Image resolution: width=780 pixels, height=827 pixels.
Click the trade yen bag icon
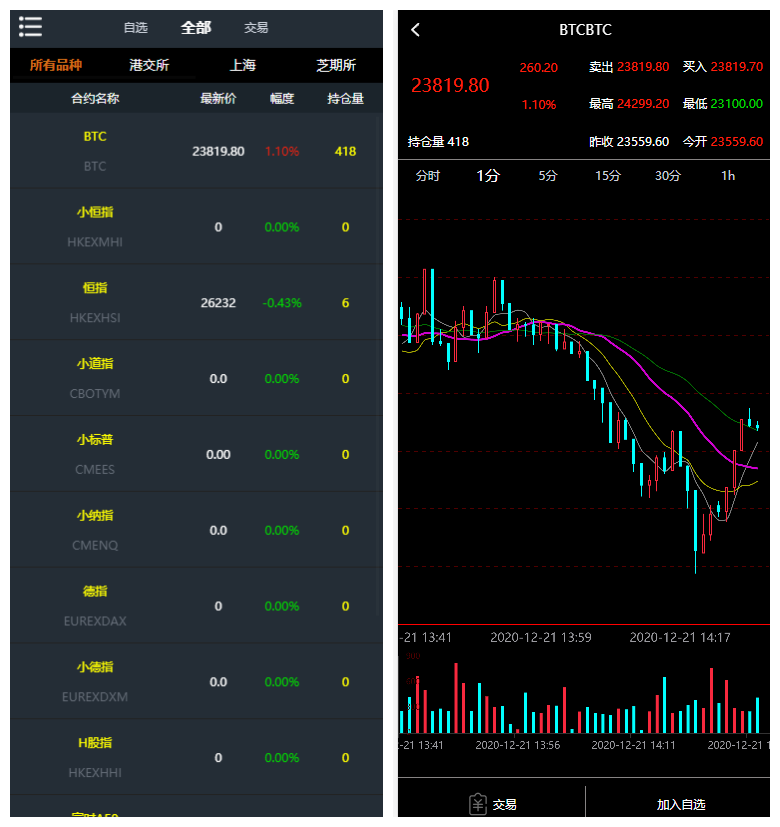tap(478, 804)
